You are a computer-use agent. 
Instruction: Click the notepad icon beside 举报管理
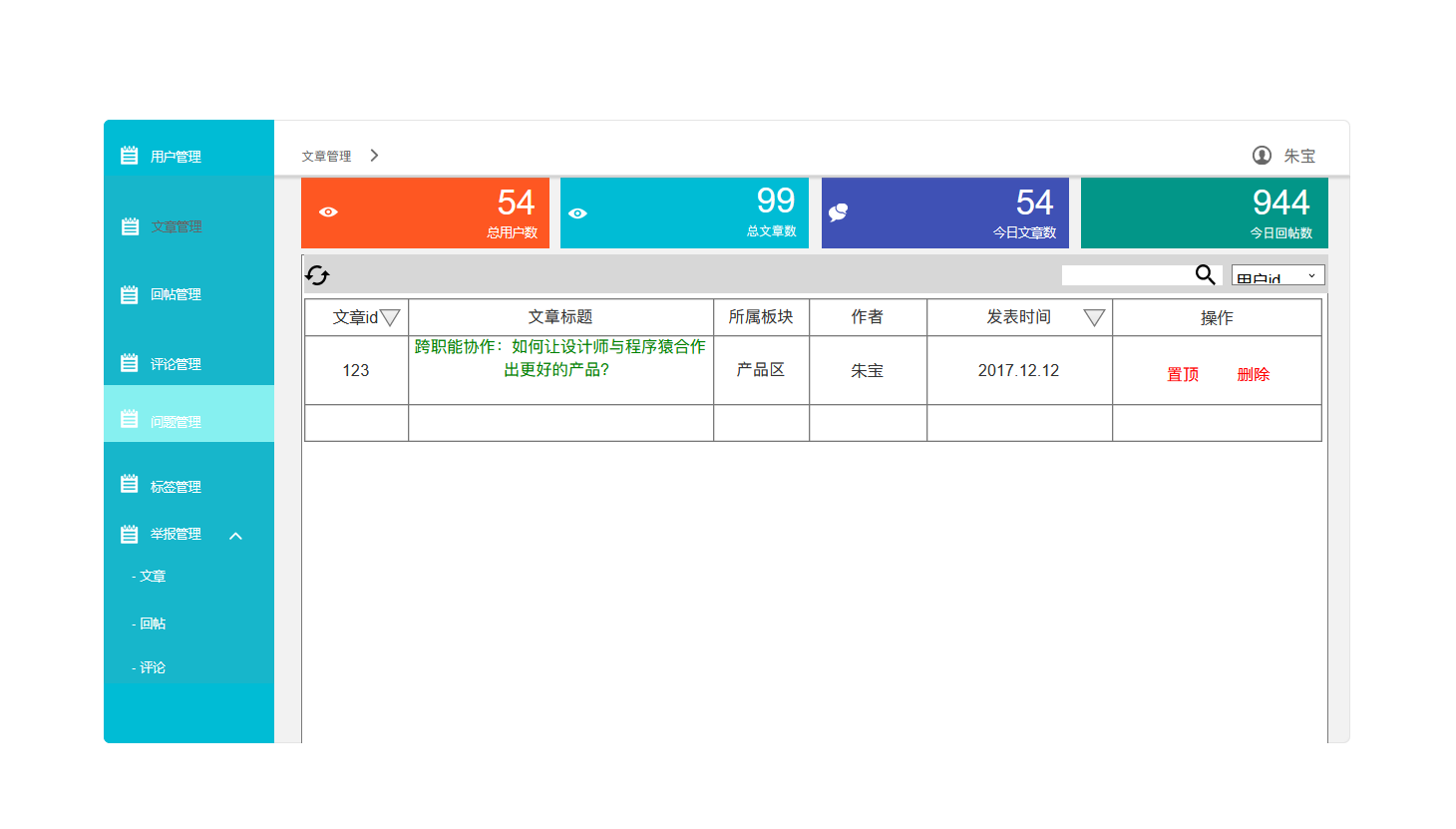click(130, 535)
